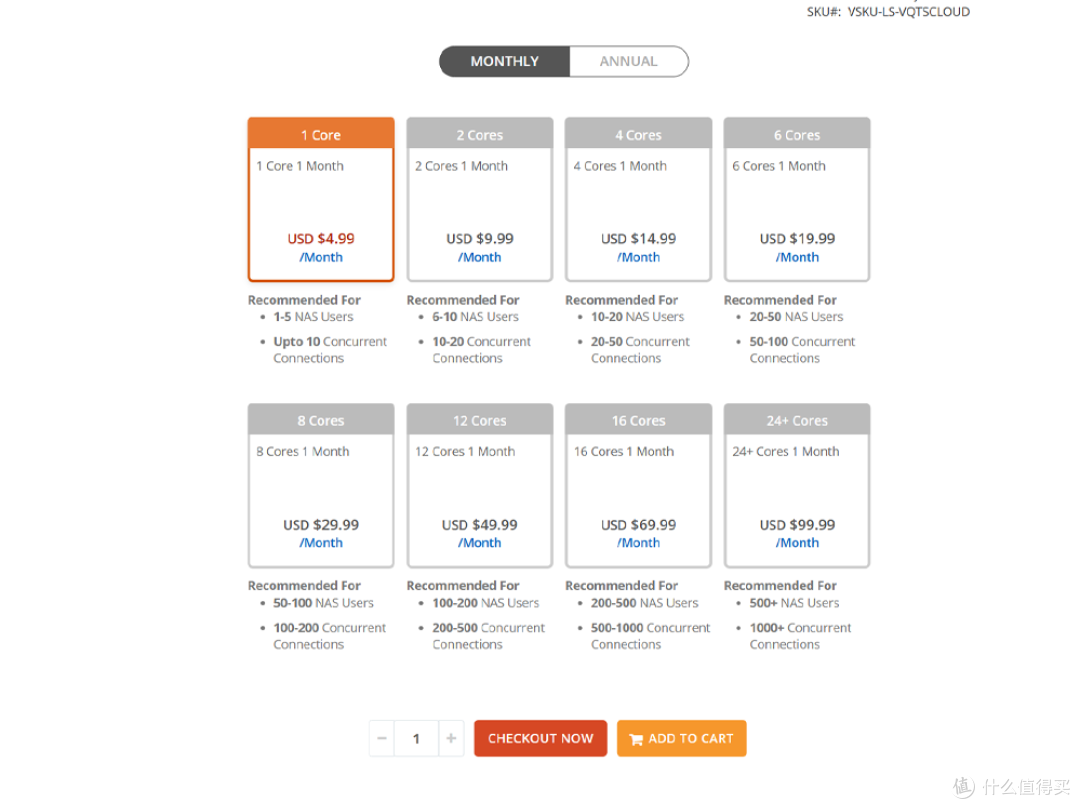Click '500-1000 Concurrent Connections' text

pyautogui.click(x=650, y=636)
